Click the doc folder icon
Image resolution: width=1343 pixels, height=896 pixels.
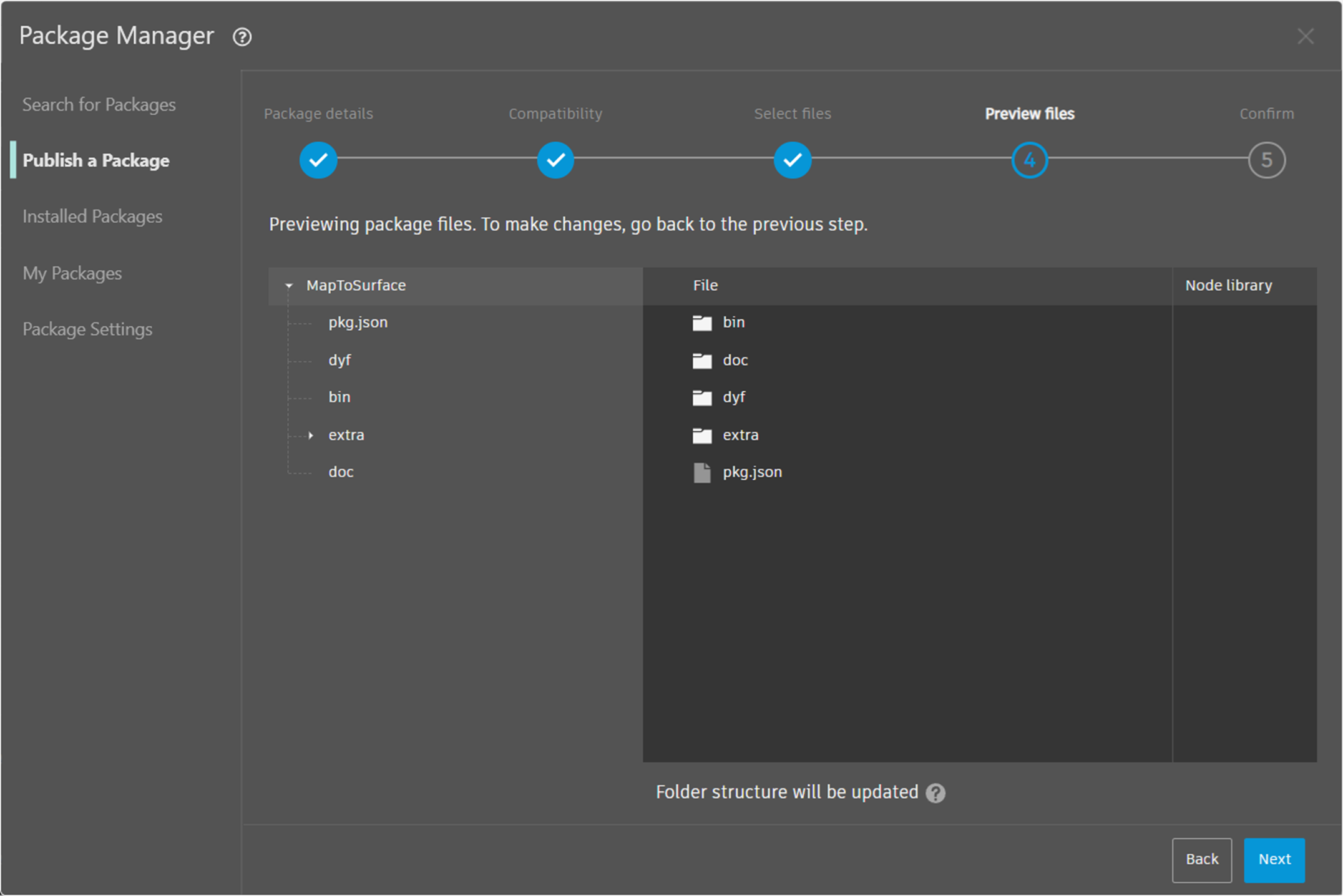[x=702, y=361]
